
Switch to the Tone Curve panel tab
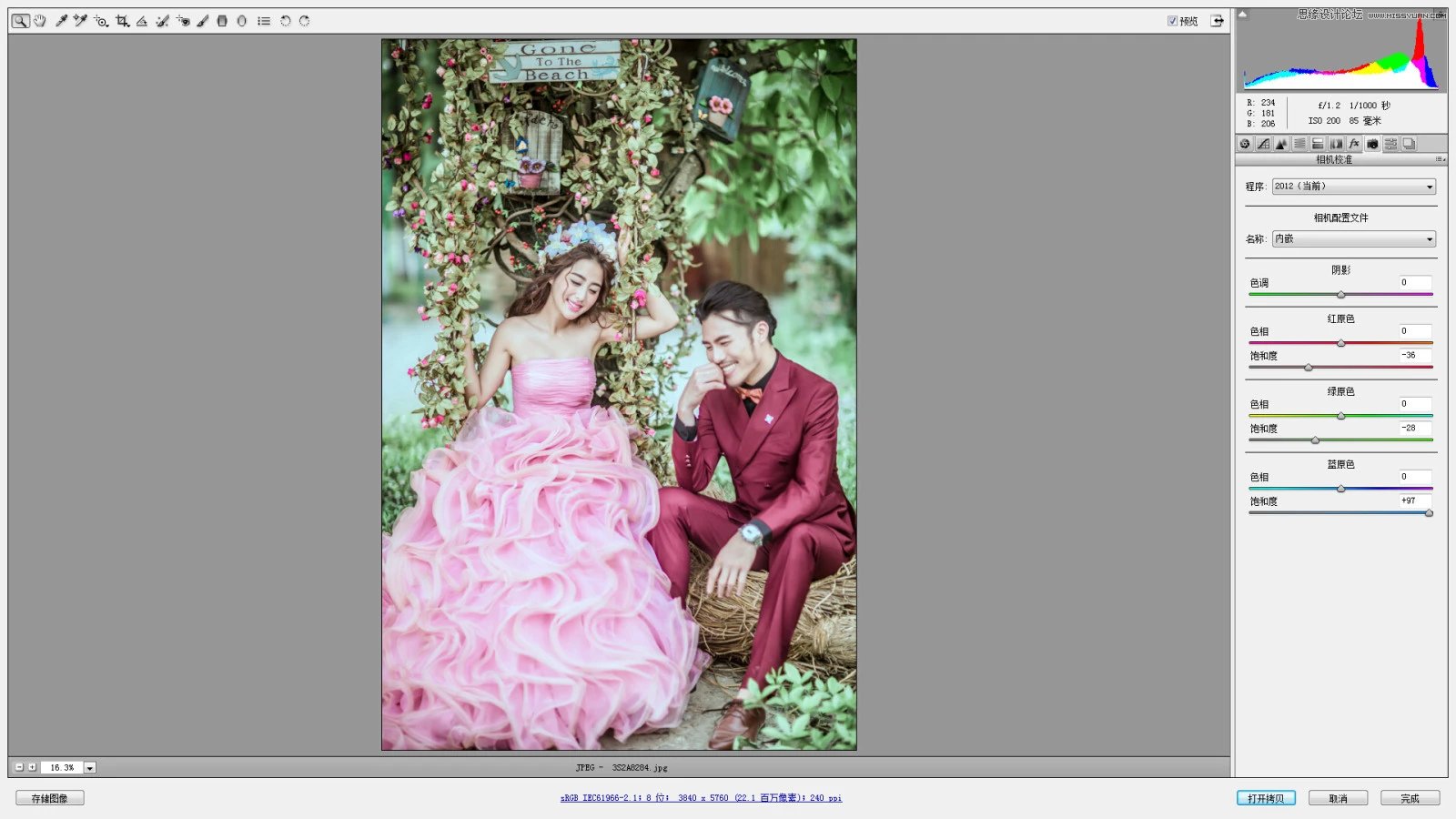[1263, 144]
